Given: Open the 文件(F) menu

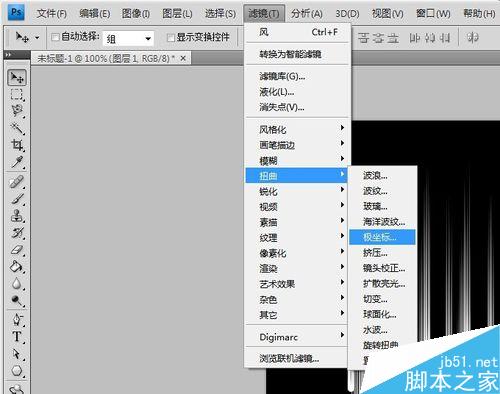Looking at the screenshot, I should (x=52, y=13).
